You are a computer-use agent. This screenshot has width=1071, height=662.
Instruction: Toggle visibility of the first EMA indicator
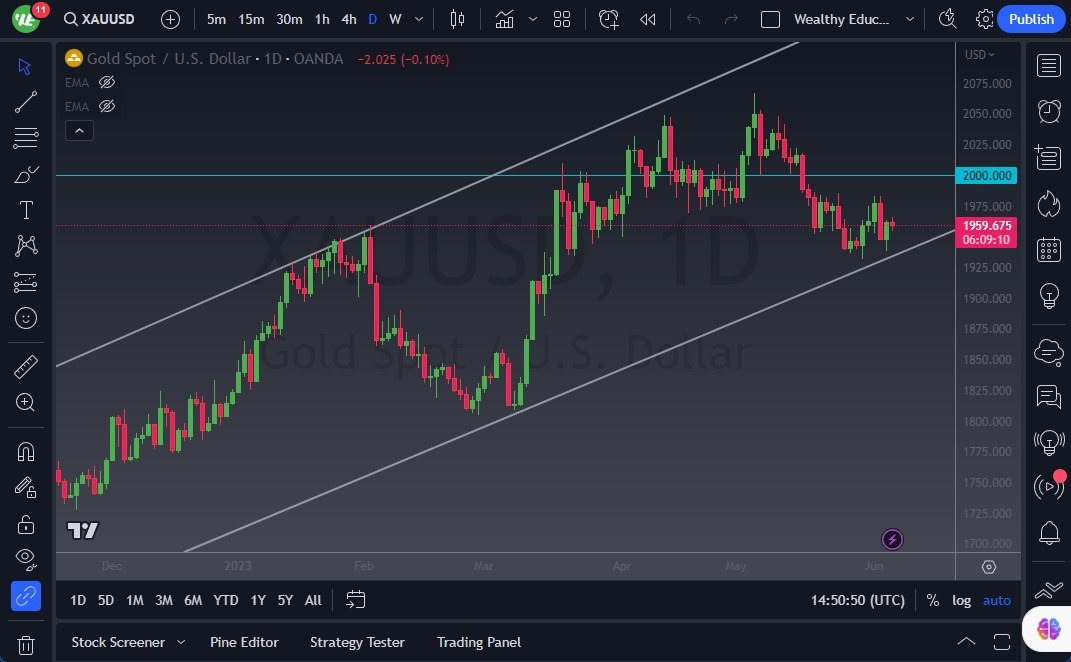click(107, 82)
